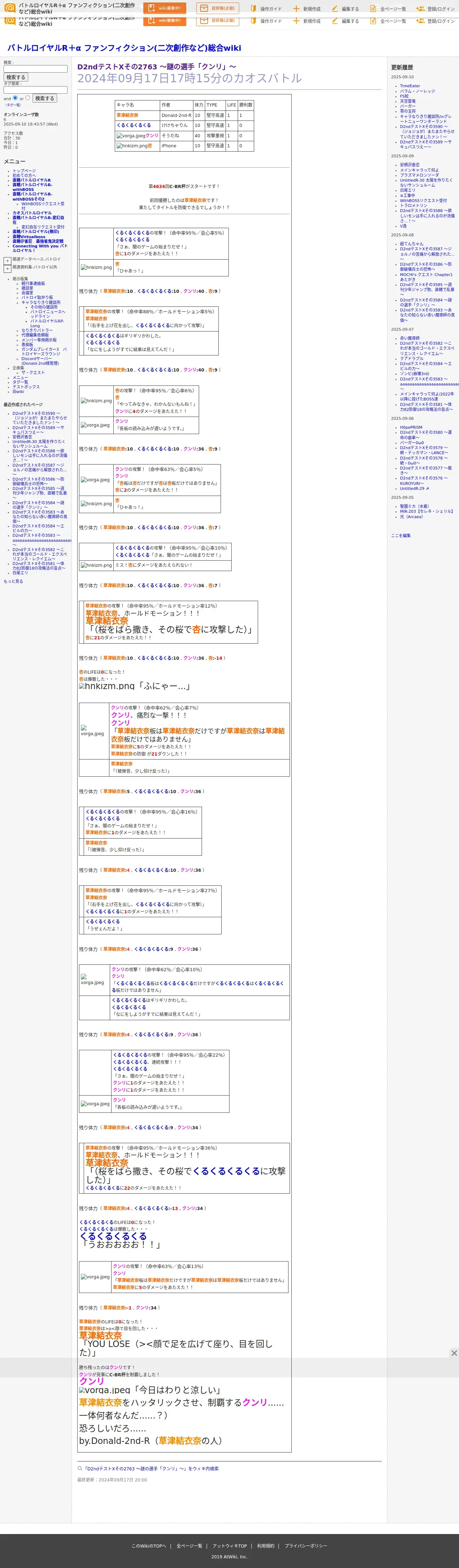Image resolution: width=459 pixels, height=1568 pixels.
Task: Click the magnifier icon beside the wiki-search link
Action: point(80,1468)
